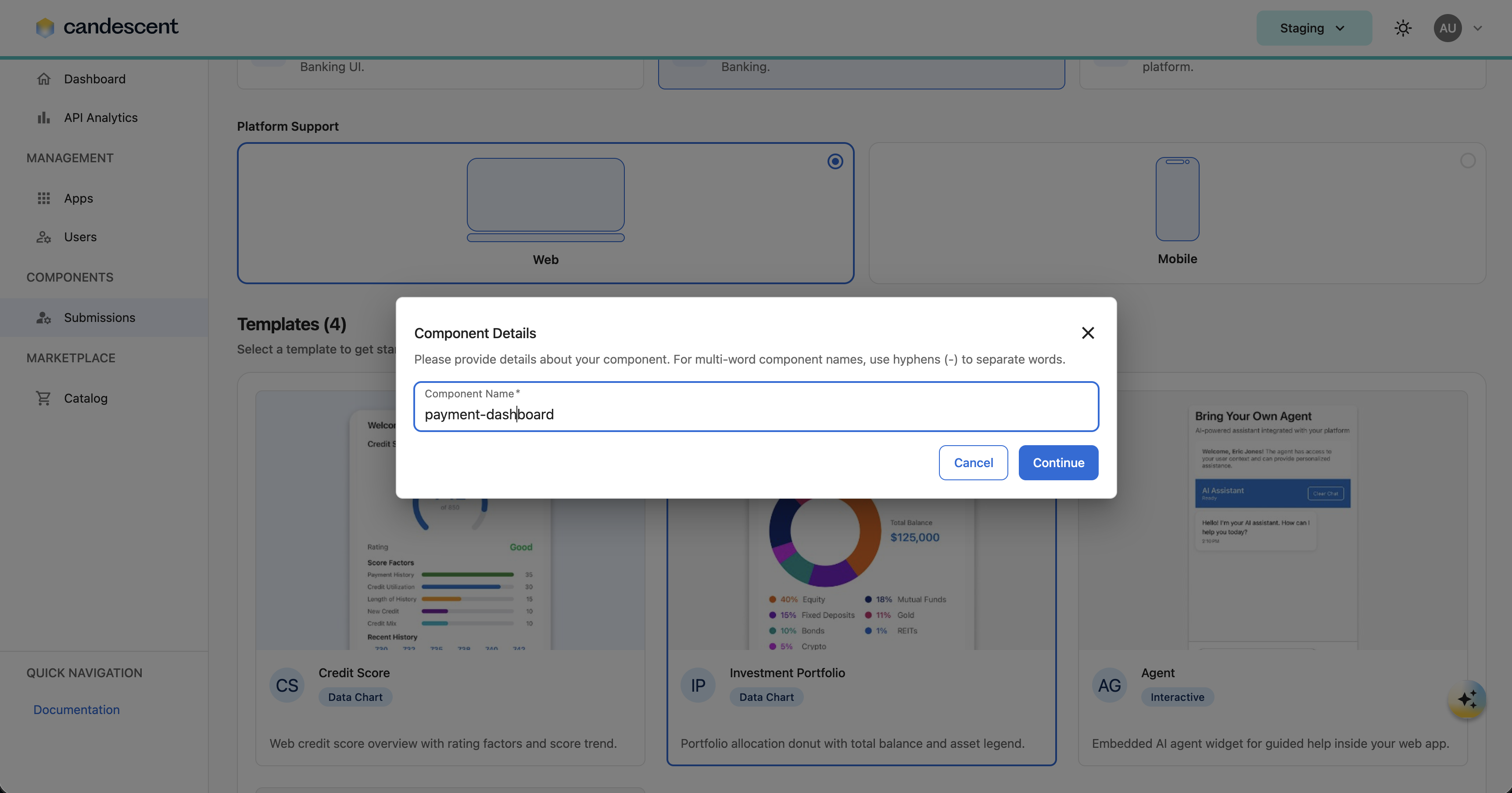Click the Interactive tag on Agent card

1177,697
